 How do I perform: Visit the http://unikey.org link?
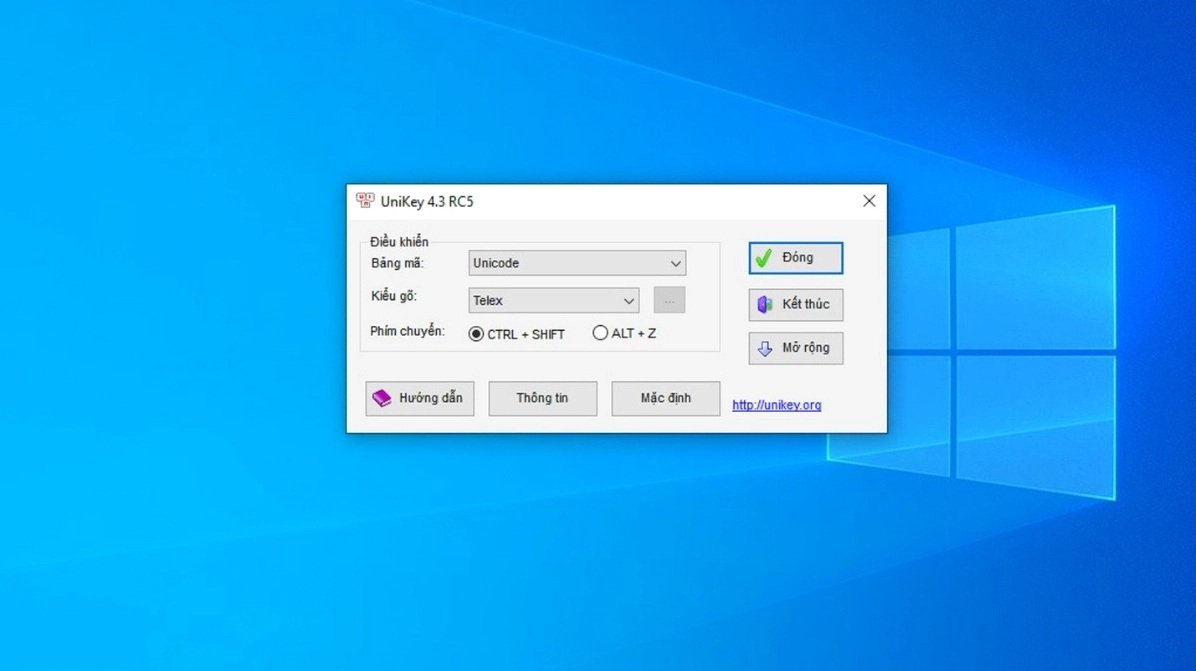click(776, 405)
